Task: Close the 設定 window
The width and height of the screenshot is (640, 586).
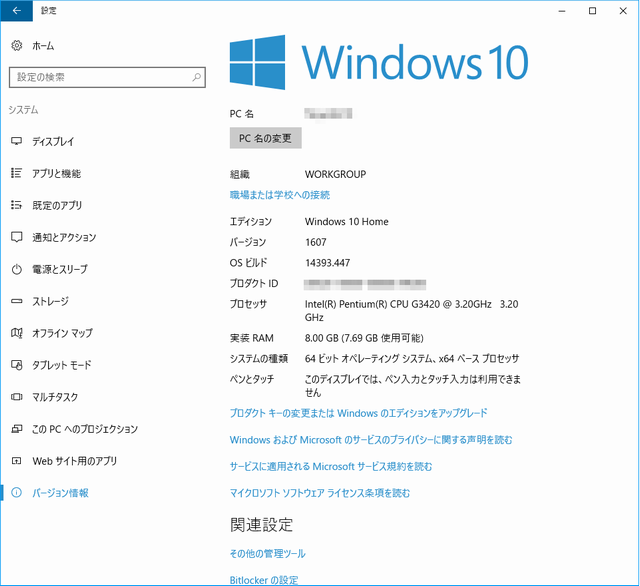Action: [x=623, y=11]
